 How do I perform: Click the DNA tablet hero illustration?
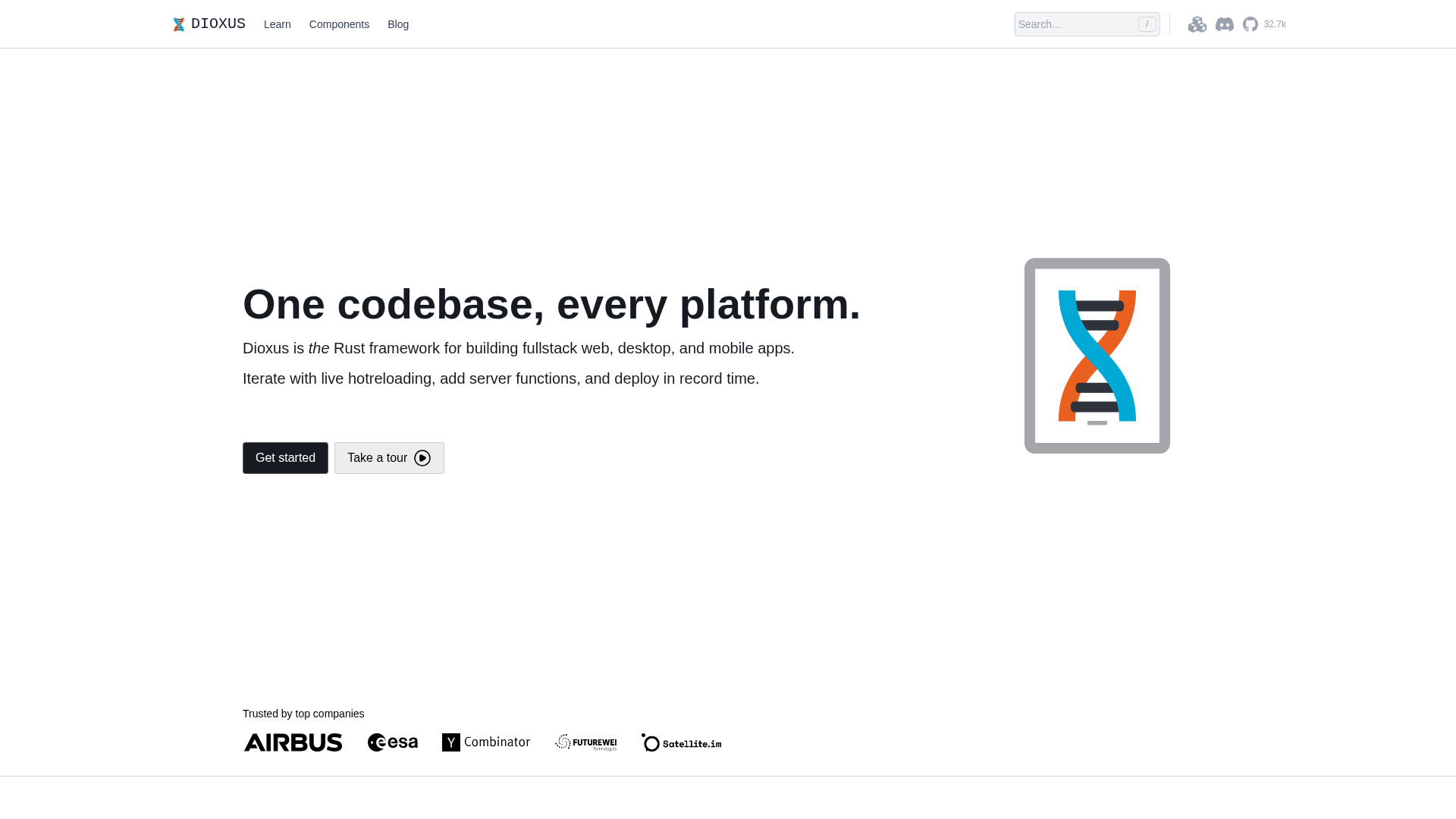(x=1097, y=356)
